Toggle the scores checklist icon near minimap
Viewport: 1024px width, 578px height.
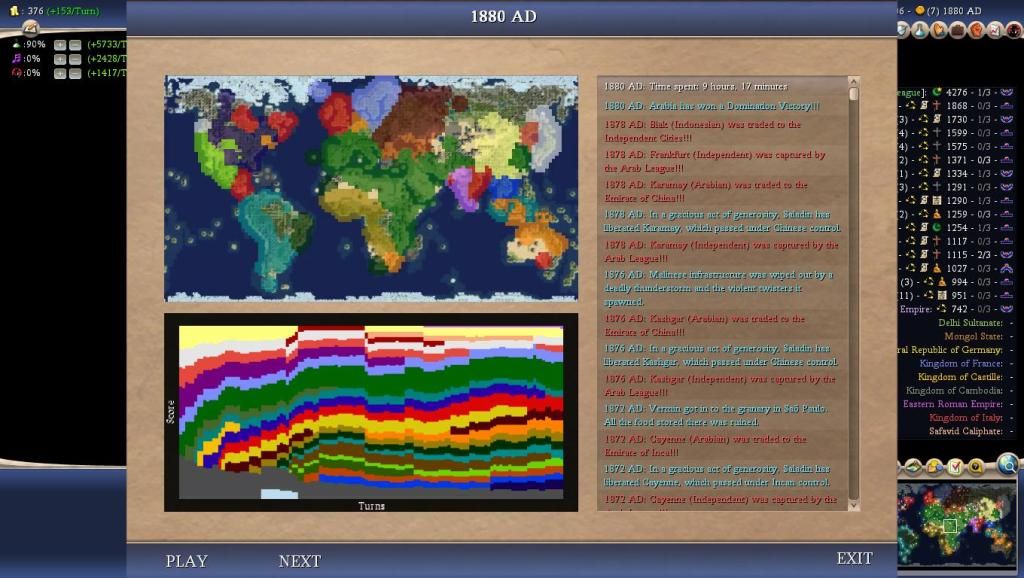(955, 466)
